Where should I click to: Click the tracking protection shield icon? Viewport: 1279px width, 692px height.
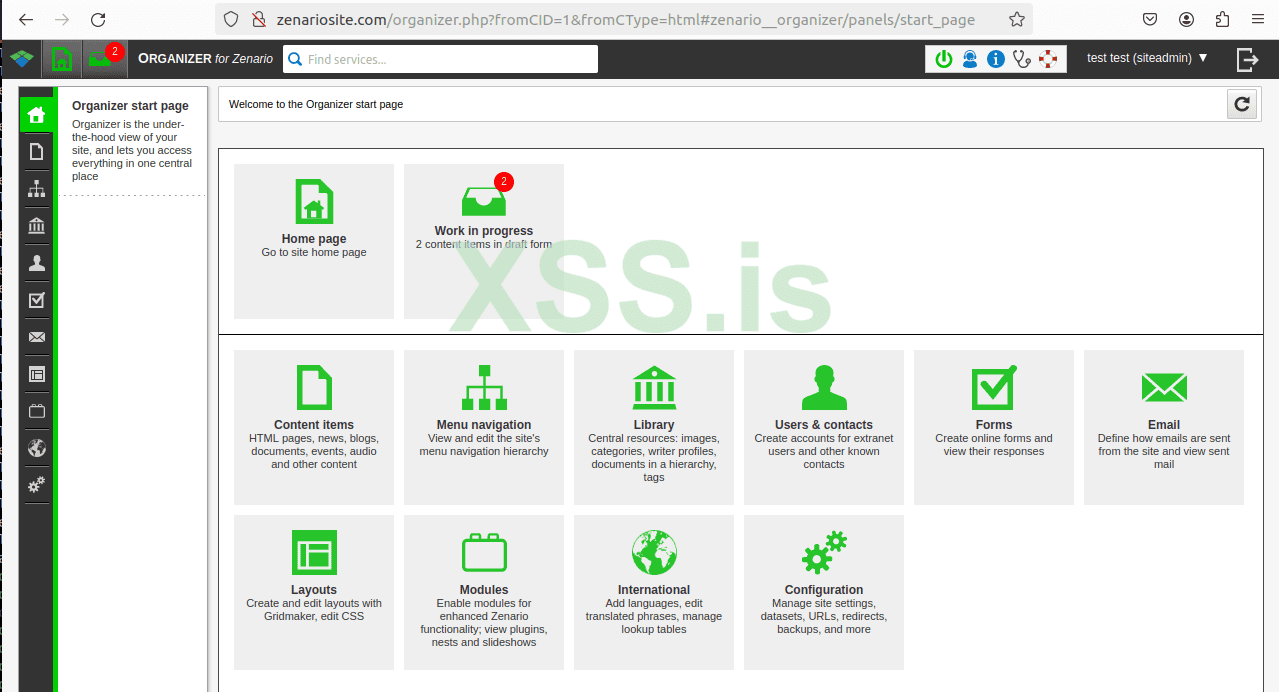231,19
